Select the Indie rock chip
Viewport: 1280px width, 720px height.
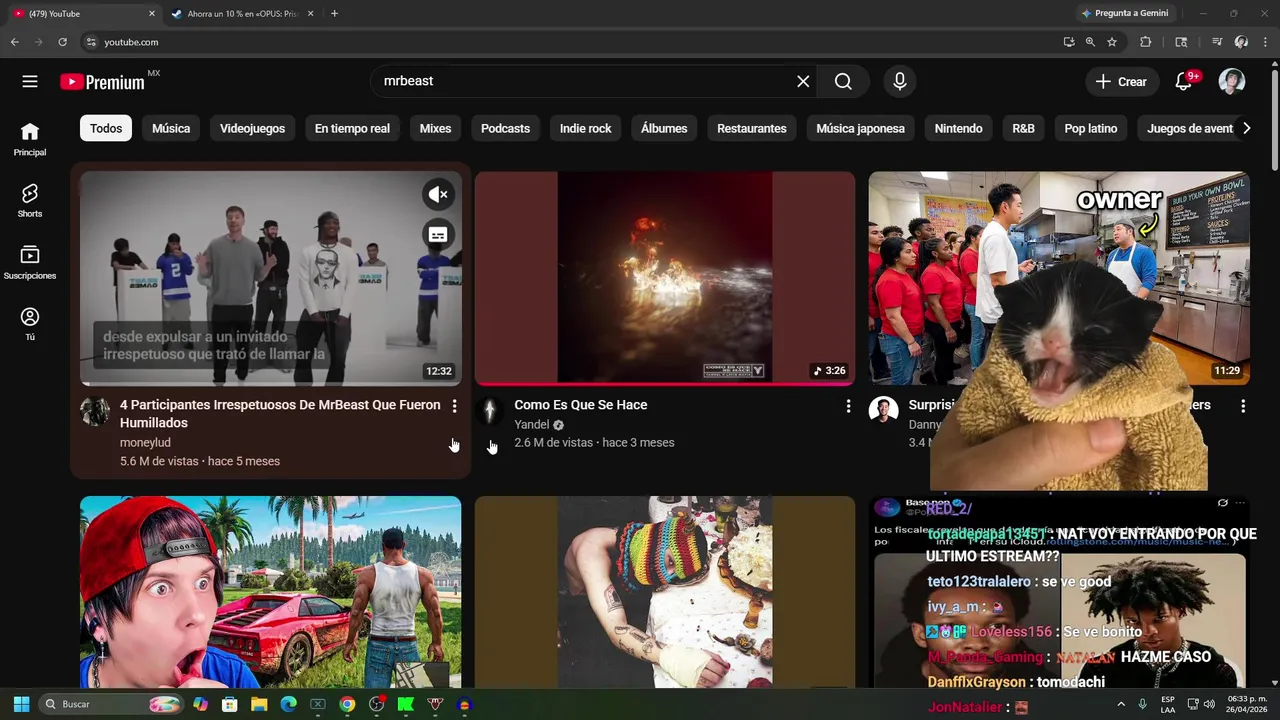tap(585, 128)
